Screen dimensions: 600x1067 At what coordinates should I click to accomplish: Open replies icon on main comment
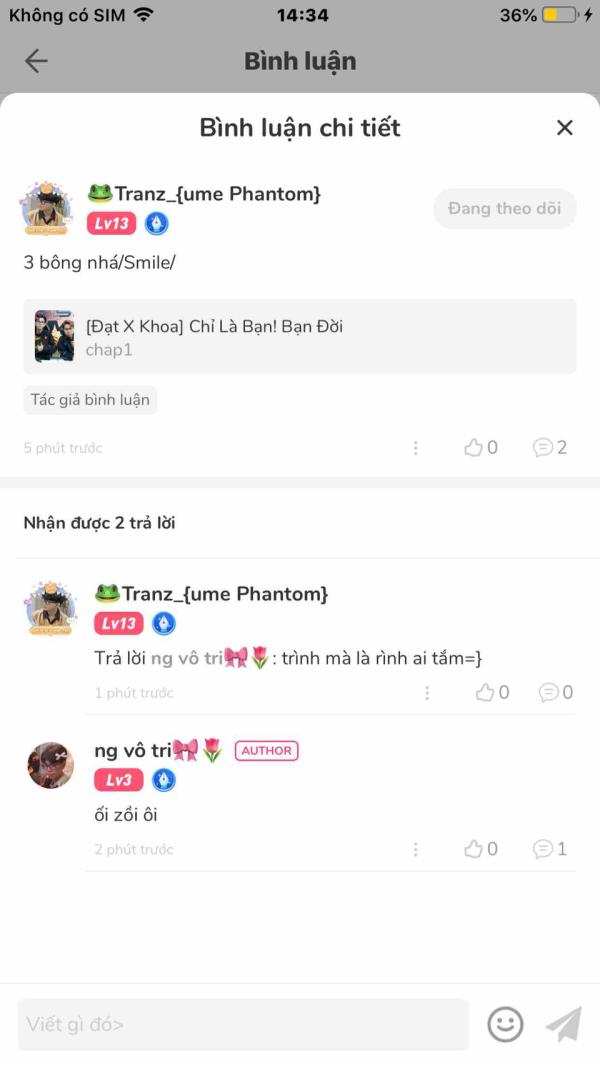click(550, 447)
